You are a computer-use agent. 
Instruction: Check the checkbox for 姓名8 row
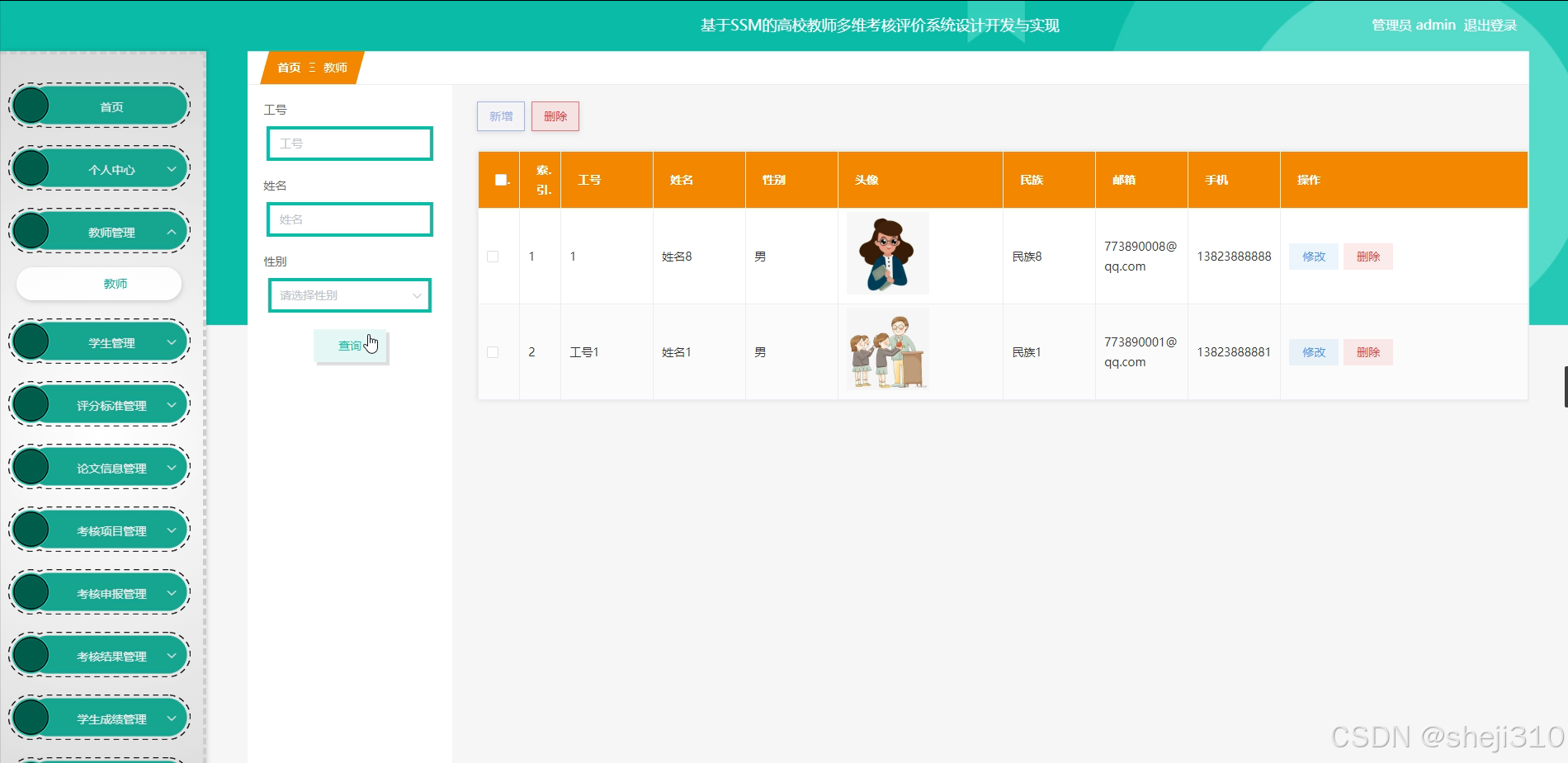493,257
